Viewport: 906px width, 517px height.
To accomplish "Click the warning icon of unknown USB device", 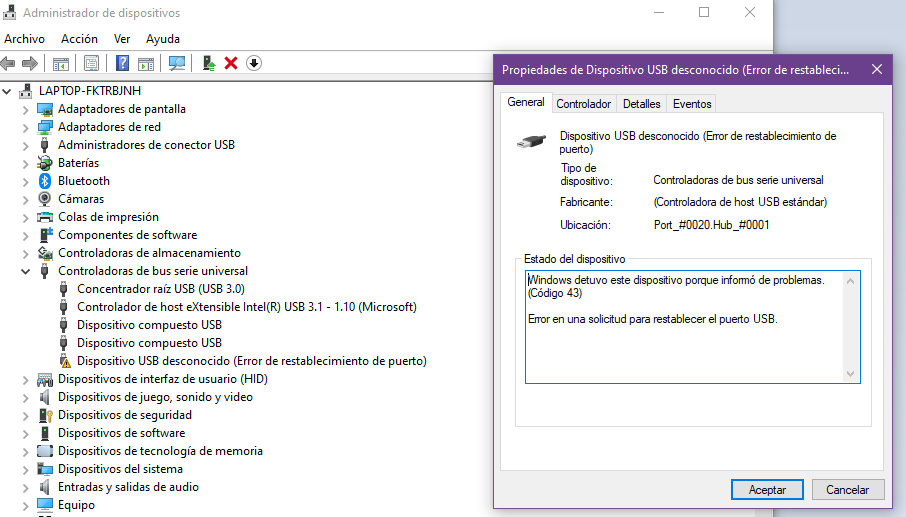I will tap(65, 361).
